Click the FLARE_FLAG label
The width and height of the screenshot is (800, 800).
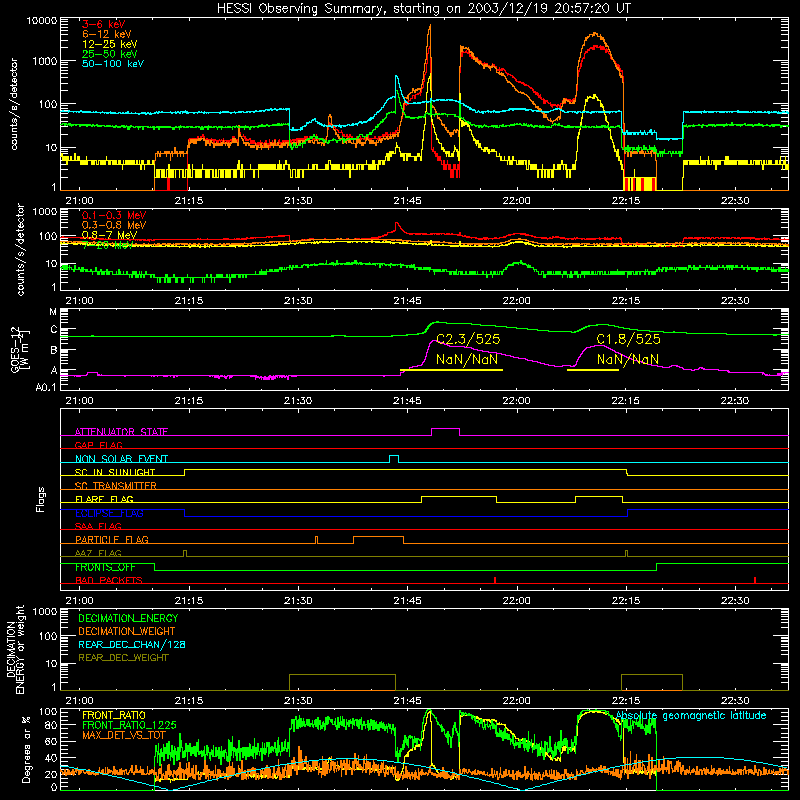click(x=104, y=499)
